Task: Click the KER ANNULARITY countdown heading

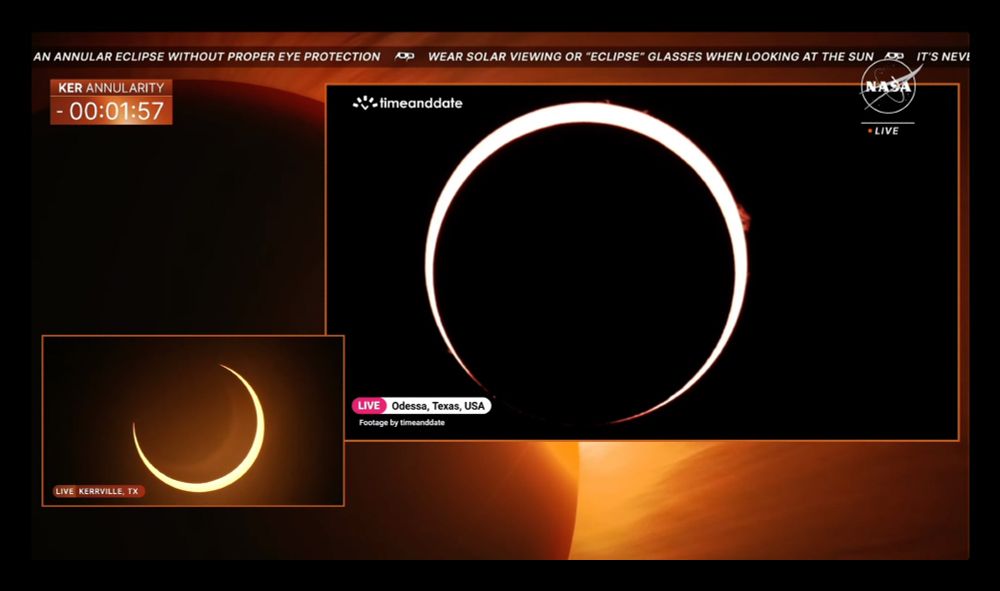Action: pyautogui.click(x=111, y=88)
